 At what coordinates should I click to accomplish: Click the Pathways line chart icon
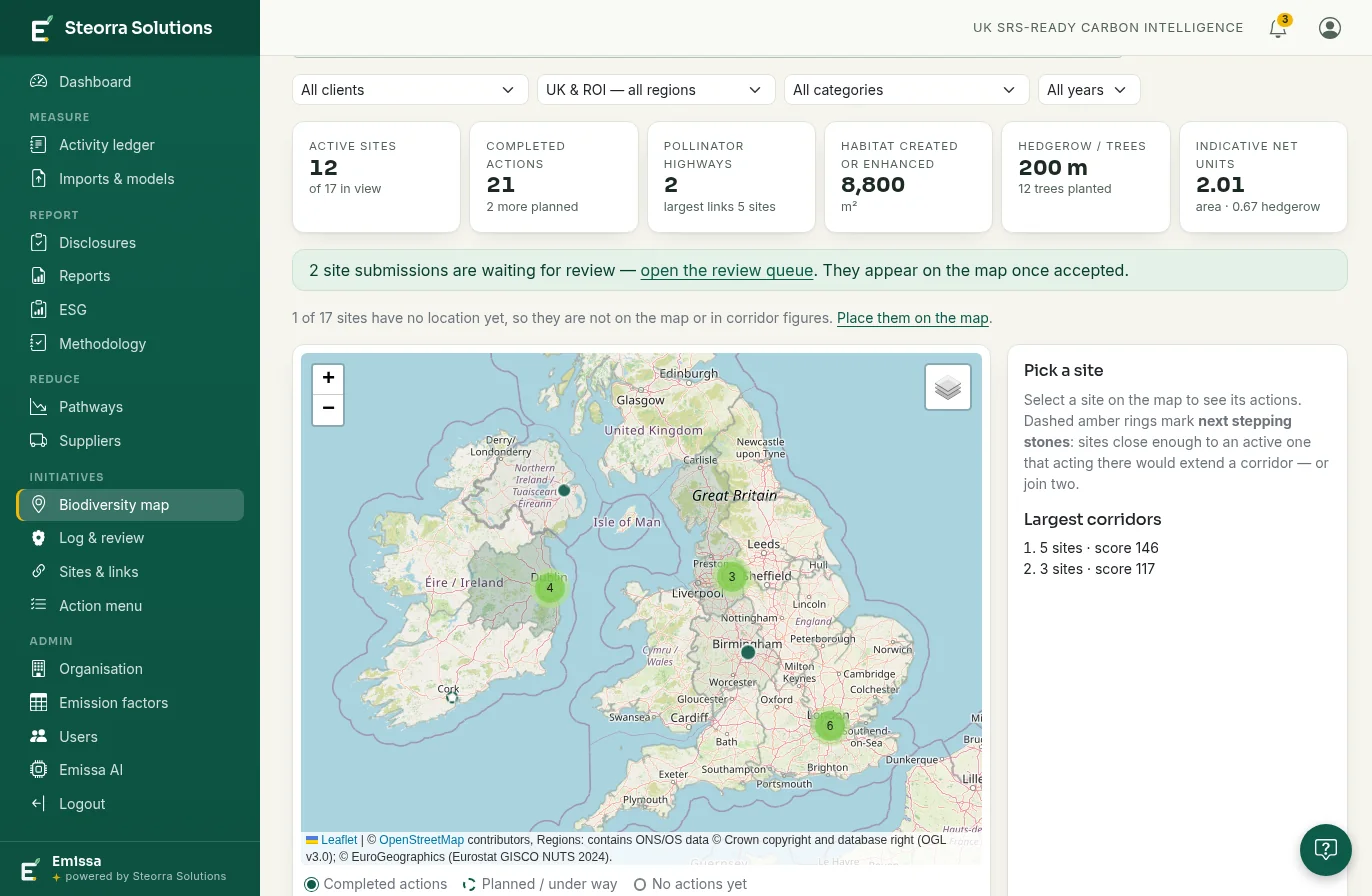point(39,407)
